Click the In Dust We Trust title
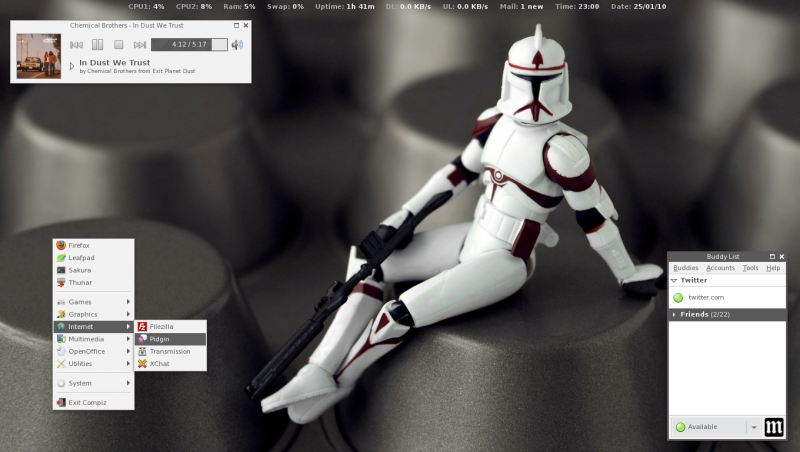800x452 pixels. click(x=115, y=62)
